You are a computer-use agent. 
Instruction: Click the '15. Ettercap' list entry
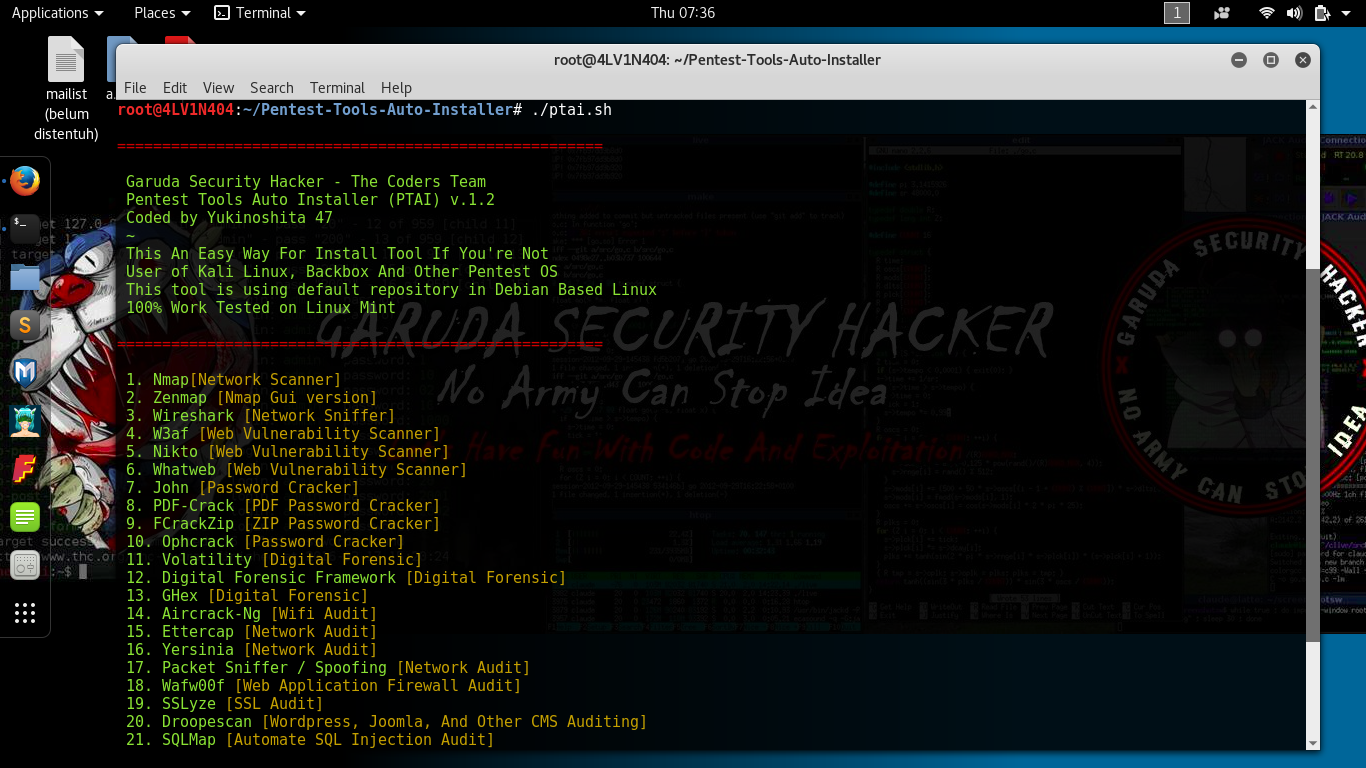point(251,632)
